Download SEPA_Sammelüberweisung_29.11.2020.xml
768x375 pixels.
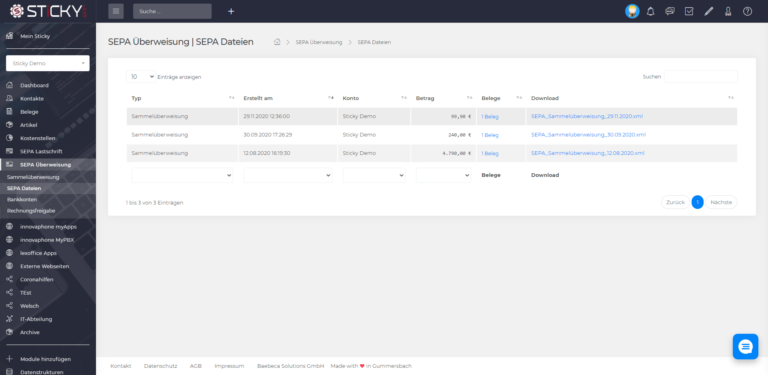pos(587,117)
